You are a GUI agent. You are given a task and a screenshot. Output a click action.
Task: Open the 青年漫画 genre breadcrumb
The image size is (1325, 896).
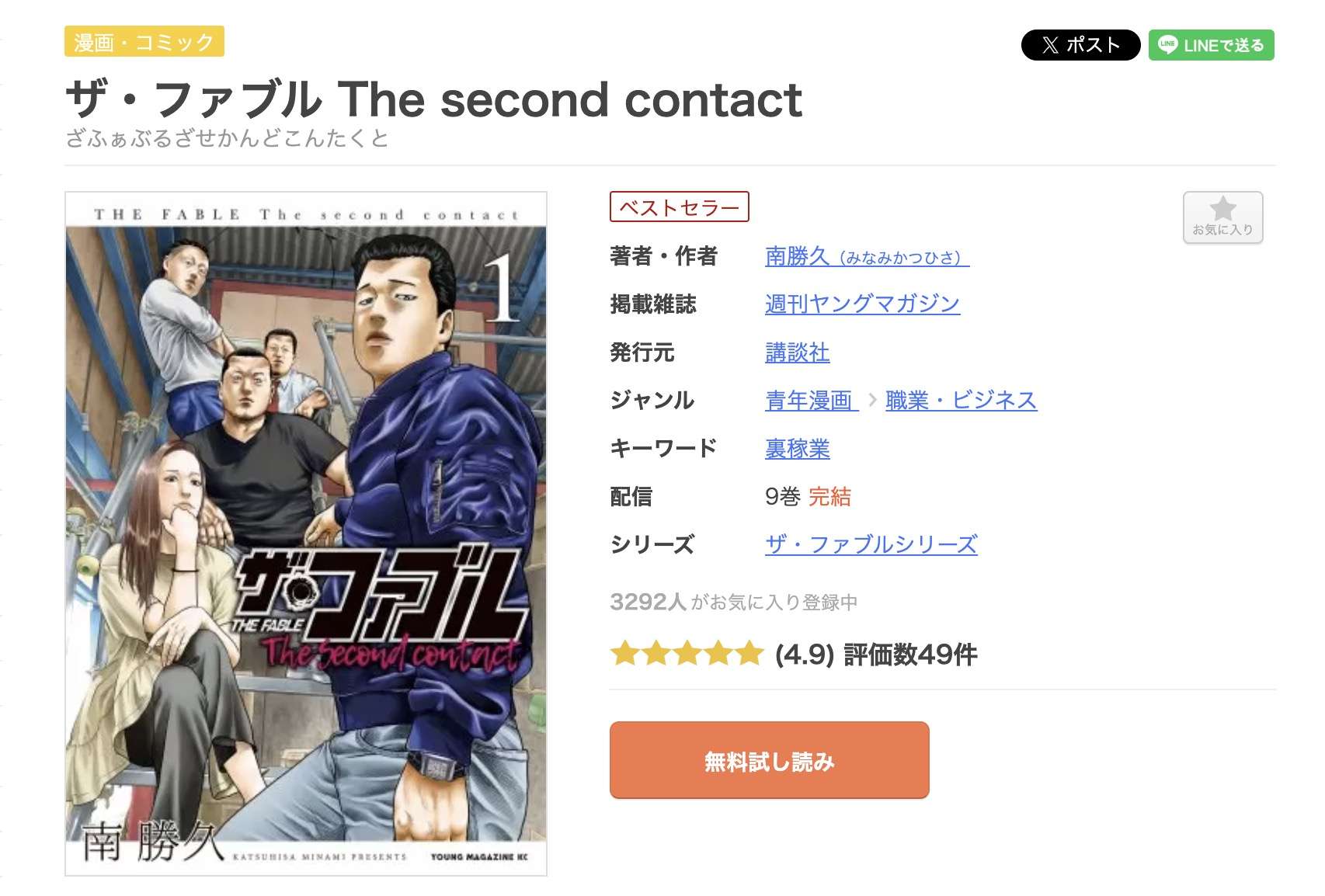[x=808, y=401]
